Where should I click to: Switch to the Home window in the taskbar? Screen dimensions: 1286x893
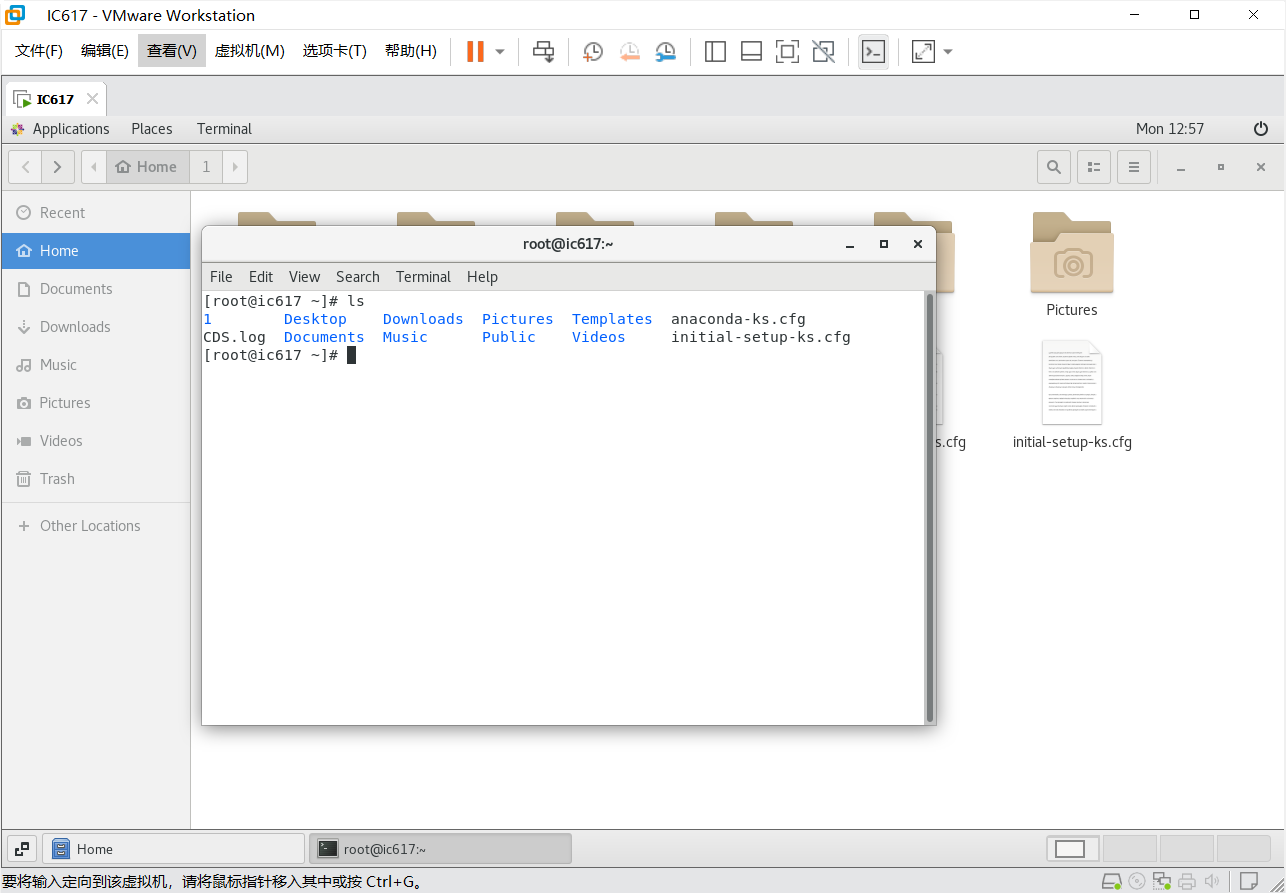174,849
